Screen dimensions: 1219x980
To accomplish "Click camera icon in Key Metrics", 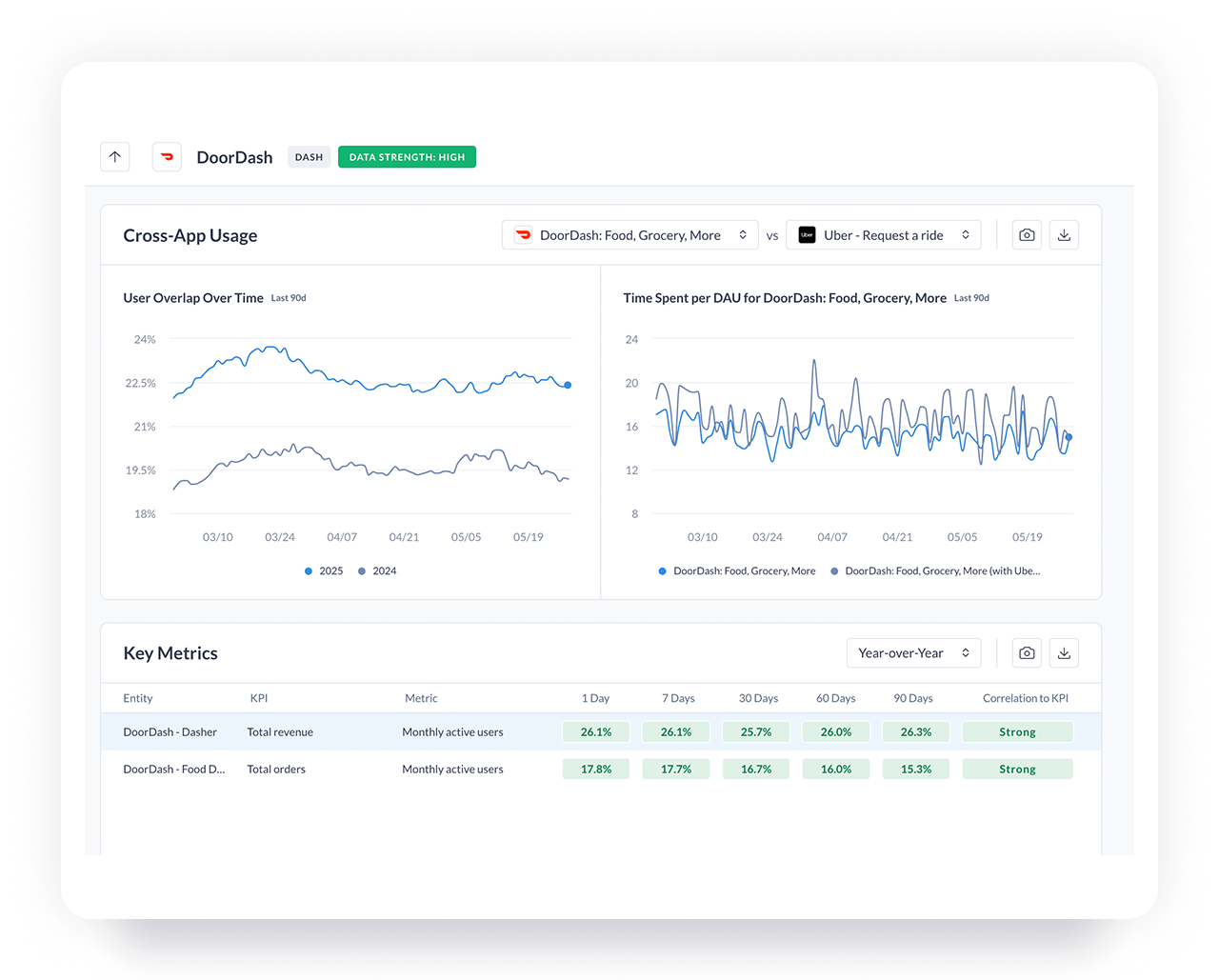I will click(x=1027, y=653).
